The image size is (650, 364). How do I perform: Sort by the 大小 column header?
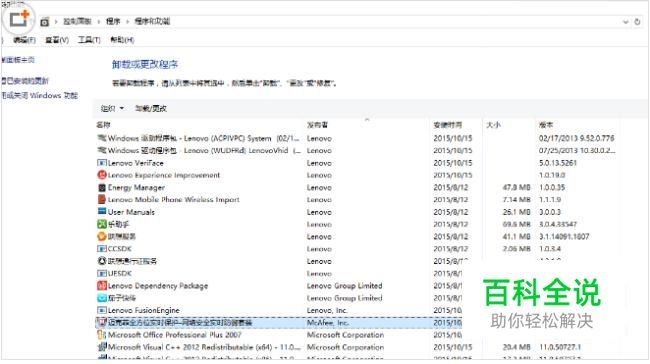tap(493, 124)
